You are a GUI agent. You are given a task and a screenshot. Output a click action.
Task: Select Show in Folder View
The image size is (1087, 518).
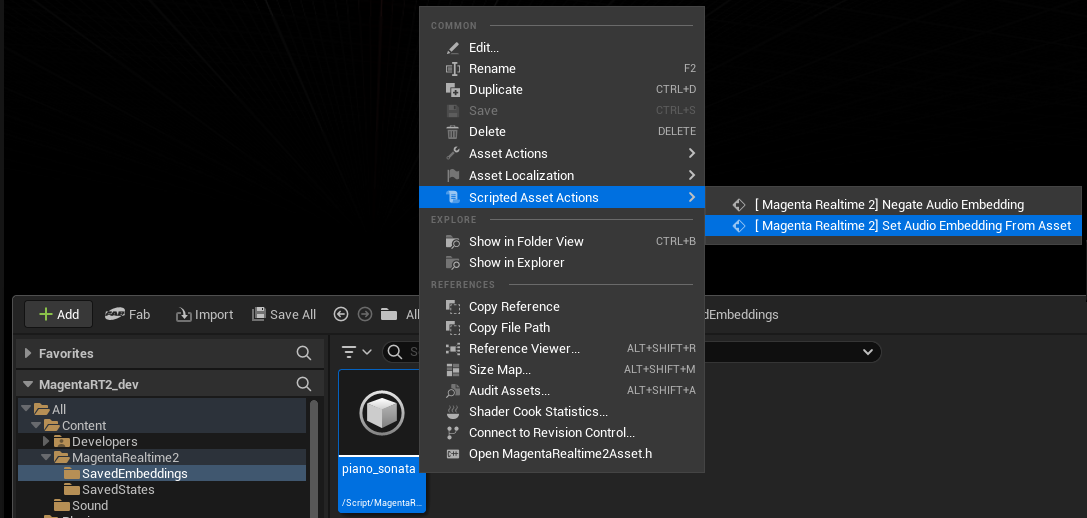[x=562, y=241]
